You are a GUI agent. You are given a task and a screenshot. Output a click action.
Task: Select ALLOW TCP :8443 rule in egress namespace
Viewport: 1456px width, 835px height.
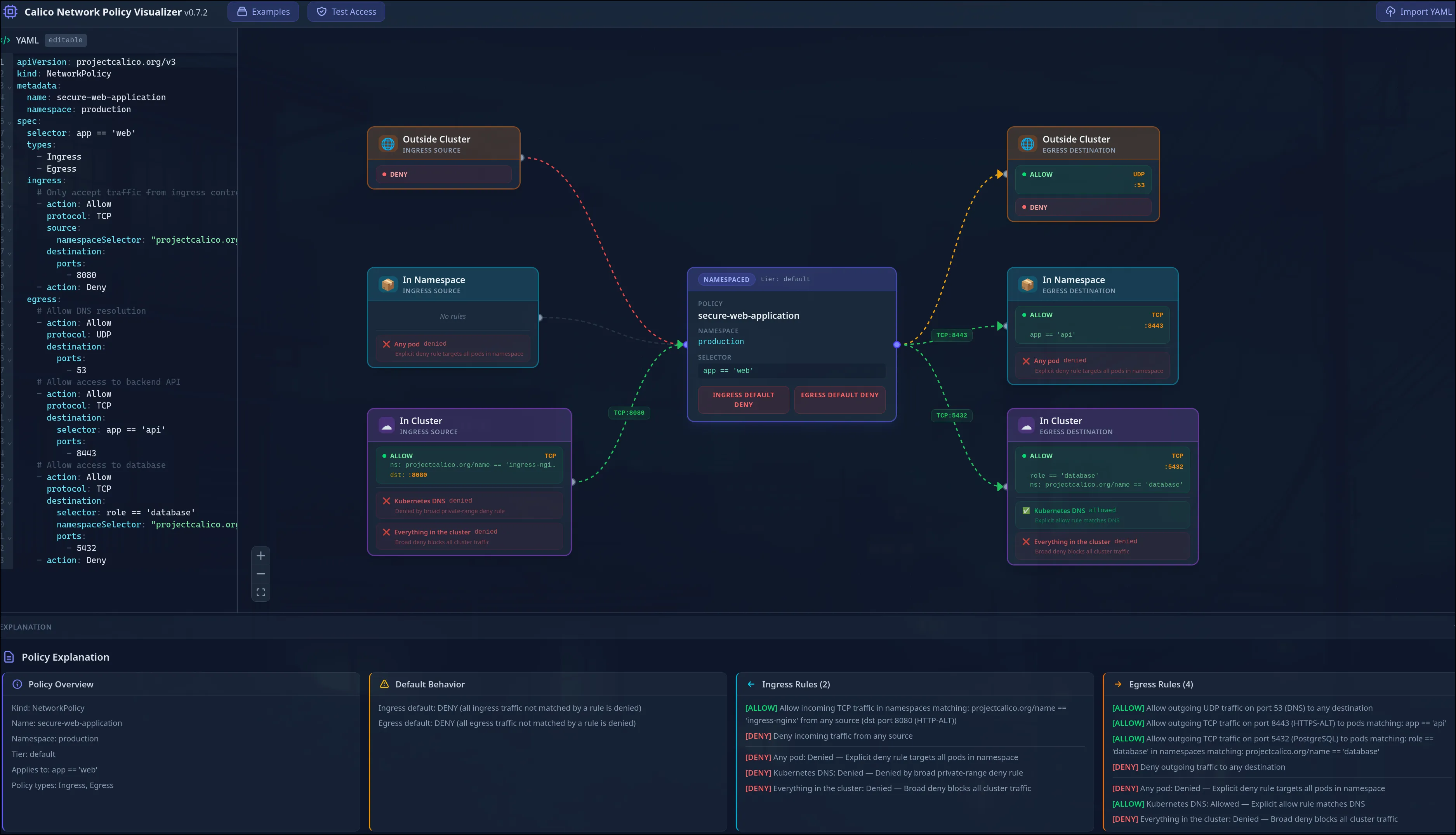click(x=1093, y=325)
